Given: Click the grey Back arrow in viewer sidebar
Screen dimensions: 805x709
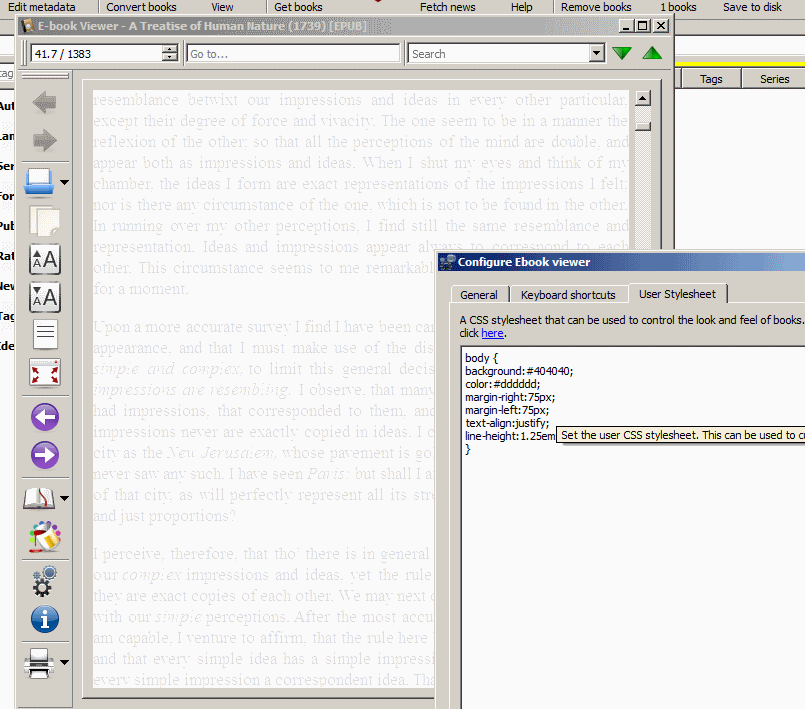Looking at the screenshot, I should pos(45,102).
